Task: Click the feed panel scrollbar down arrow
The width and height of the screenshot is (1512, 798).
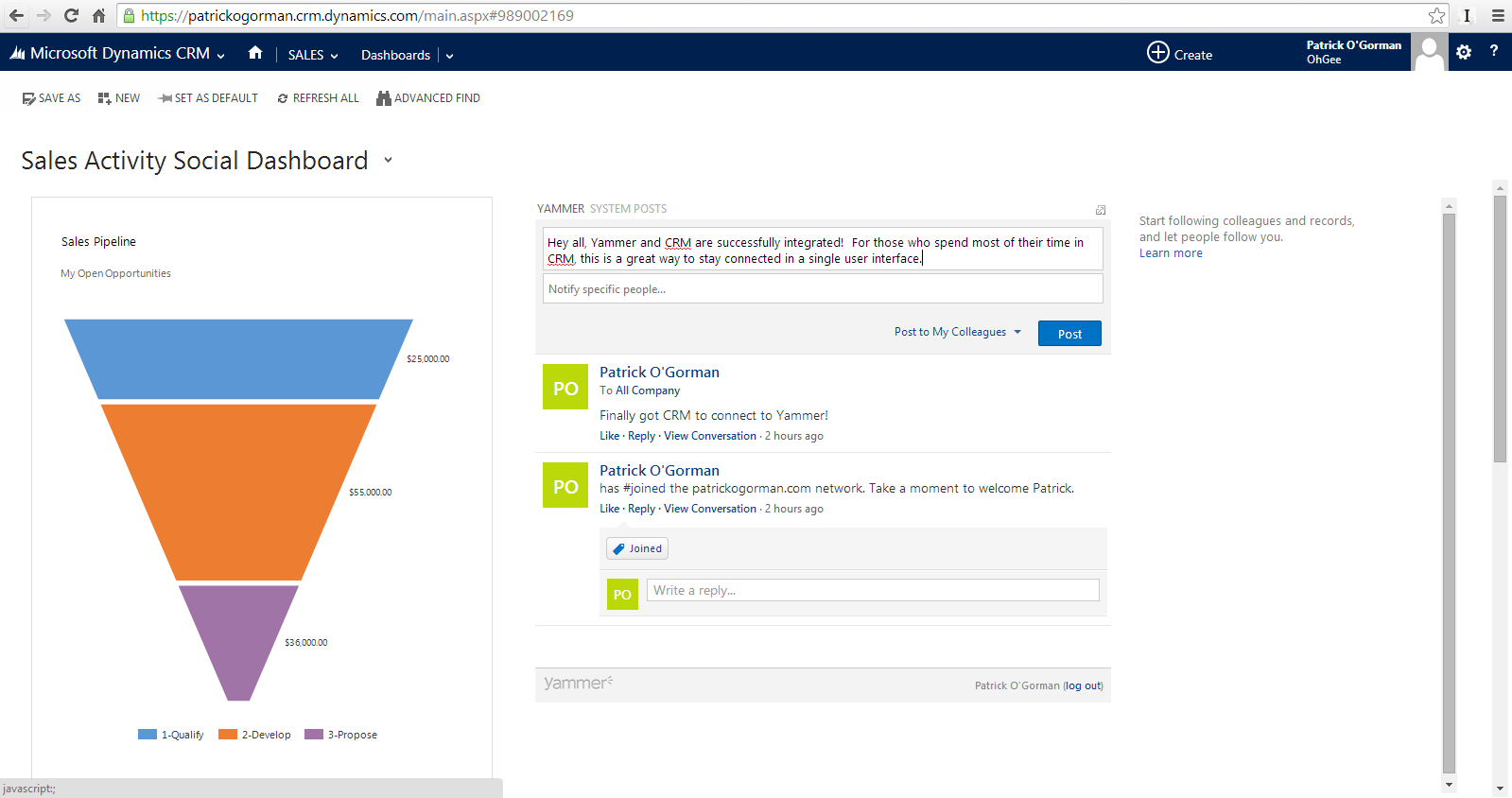Action: (x=1449, y=785)
